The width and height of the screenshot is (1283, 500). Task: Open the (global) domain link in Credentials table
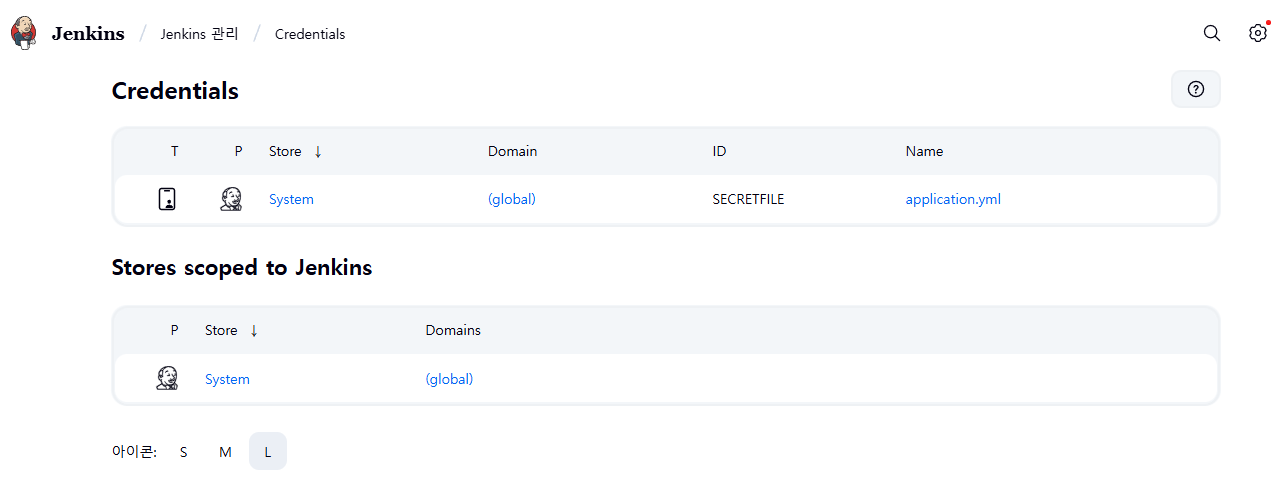click(512, 199)
